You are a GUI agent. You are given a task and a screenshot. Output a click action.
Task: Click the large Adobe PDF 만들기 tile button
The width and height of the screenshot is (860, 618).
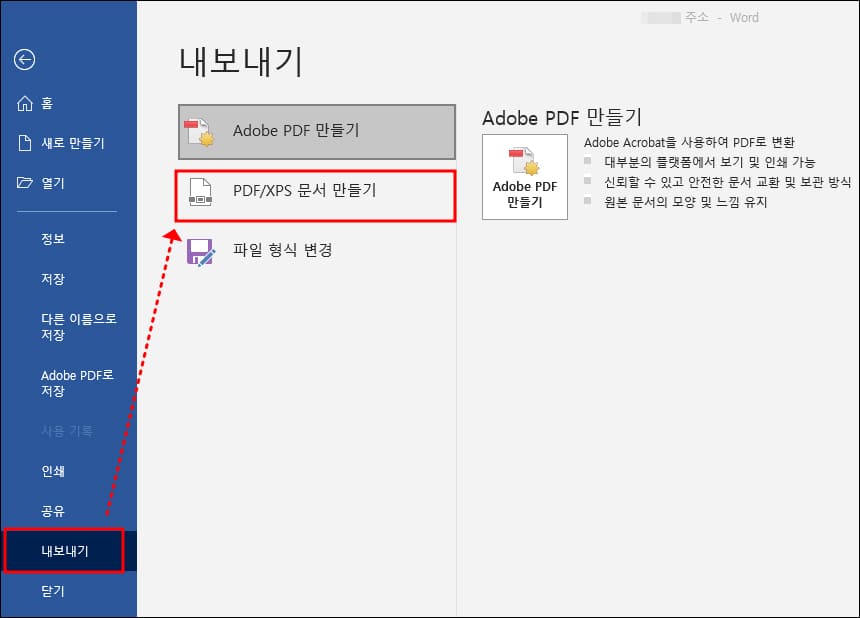[525, 177]
